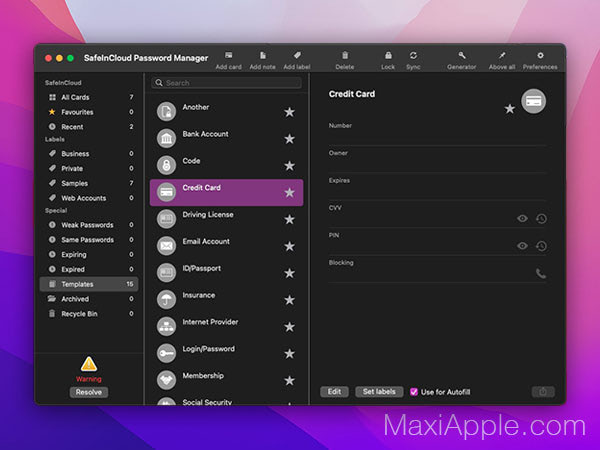The height and width of the screenshot is (450, 600).
Task: Open Preferences gear icon
Action: coord(540,55)
